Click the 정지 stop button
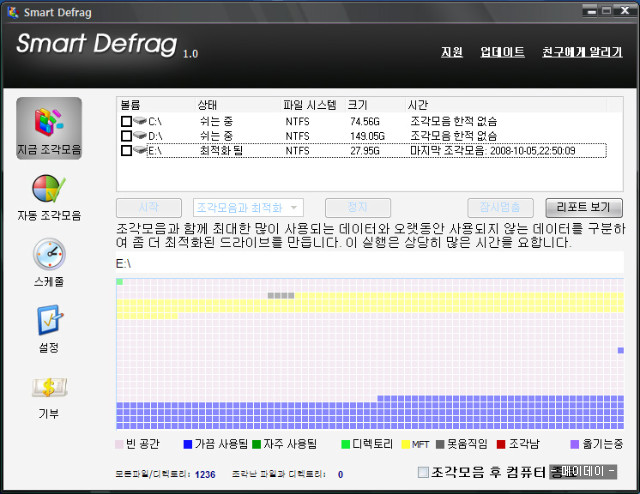Viewport: 640px width, 494px height. pos(358,208)
